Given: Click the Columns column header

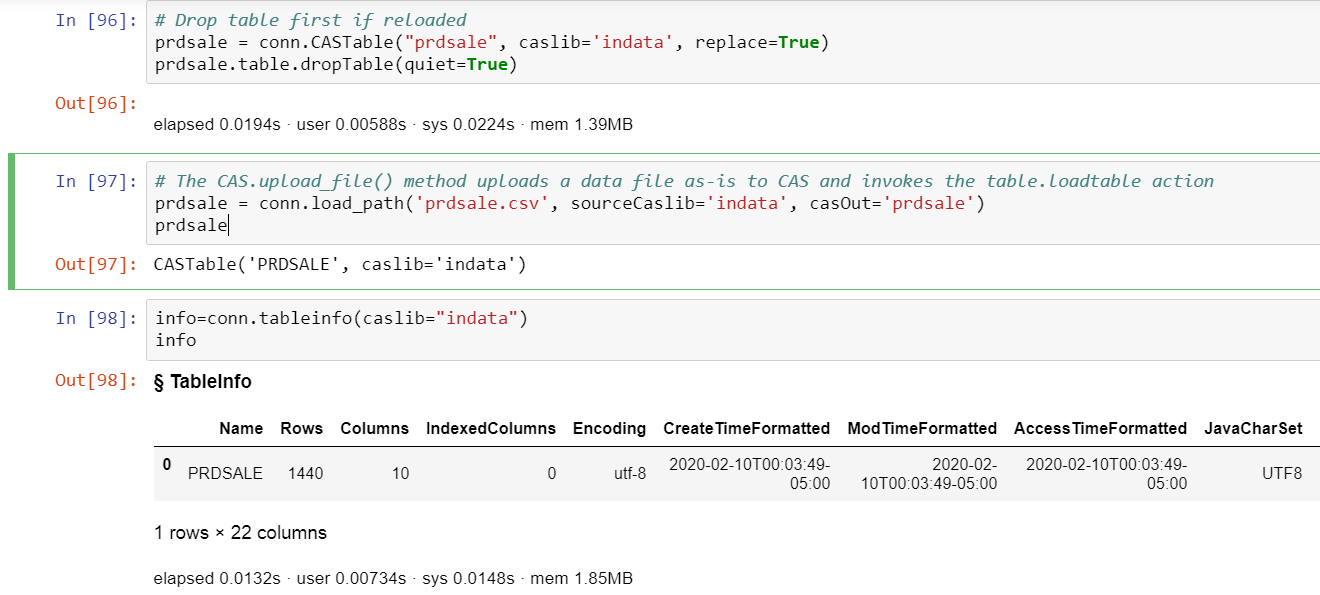Looking at the screenshot, I should click(375, 428).
